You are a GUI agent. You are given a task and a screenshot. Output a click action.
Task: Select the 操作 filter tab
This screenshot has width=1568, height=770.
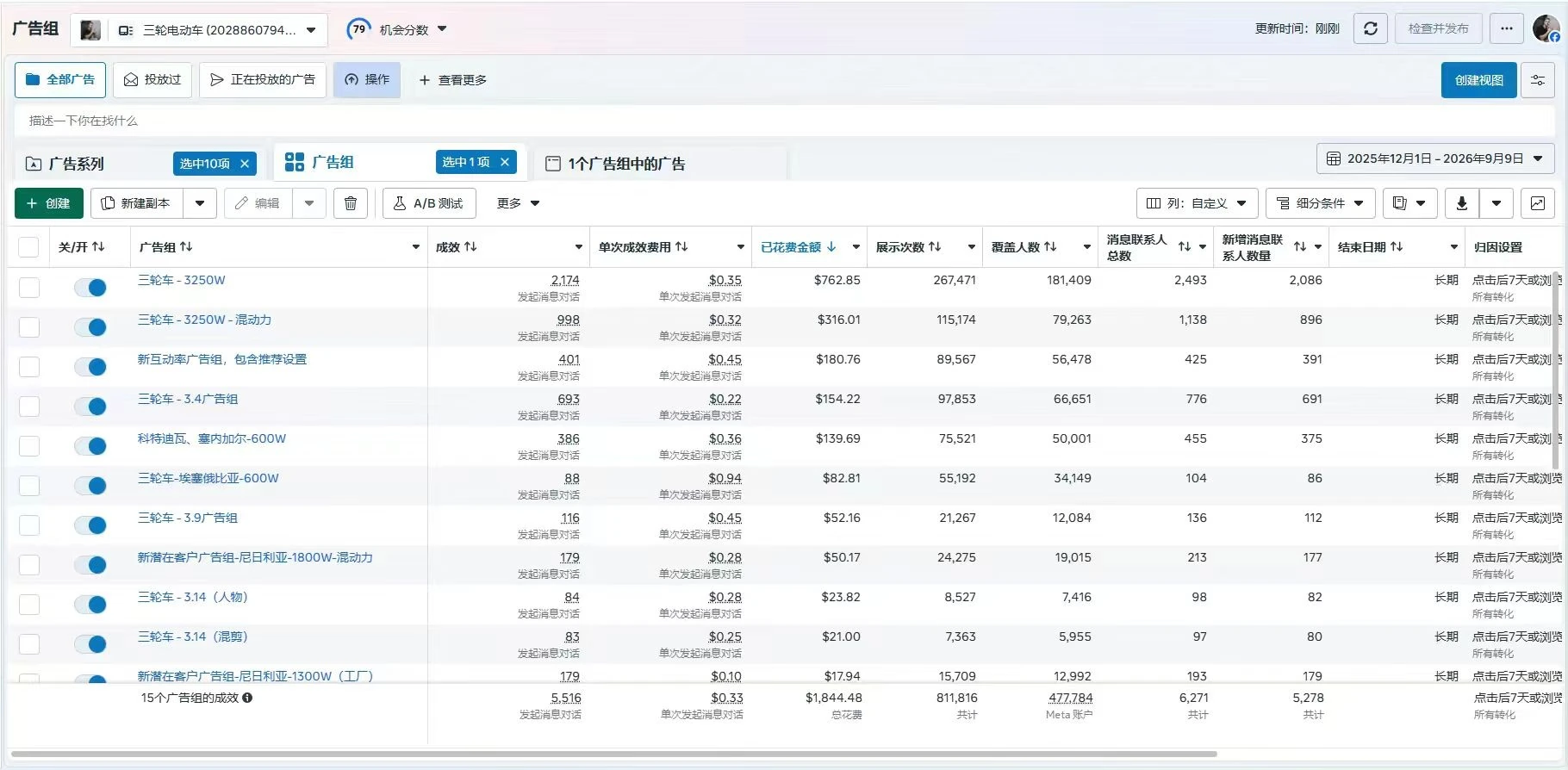[367, 80]
